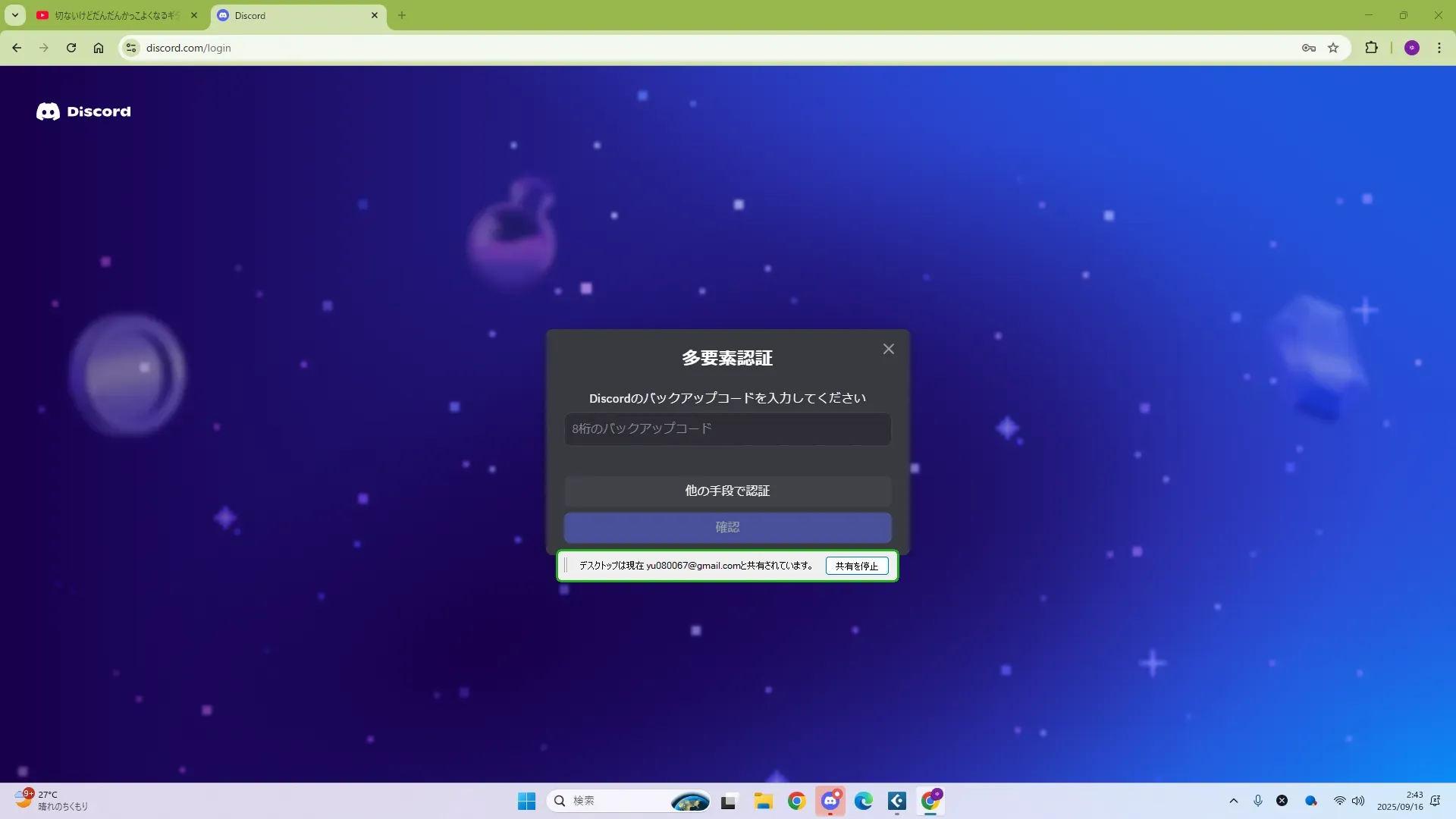Click the 他の手段で認証 button
The height and width of the screenshot is (819, 1456).
(726, 491)
